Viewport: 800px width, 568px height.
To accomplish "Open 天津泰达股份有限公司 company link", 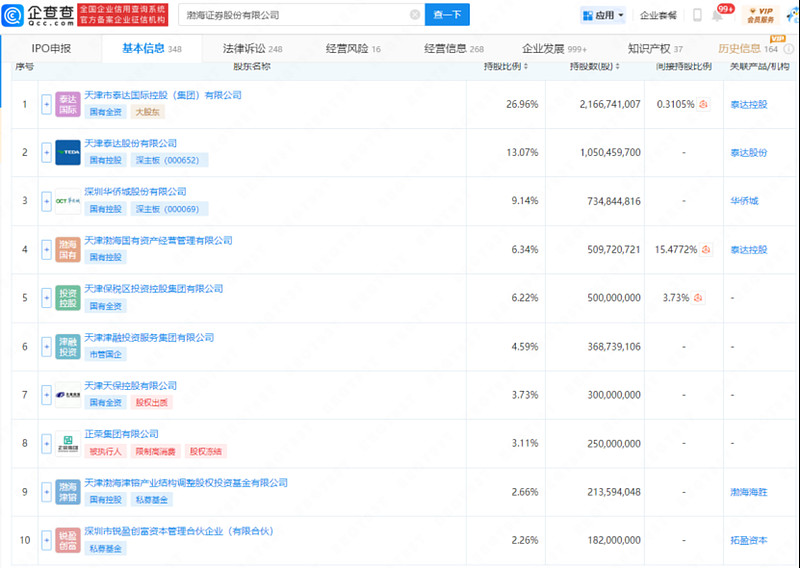I will 131,143.
